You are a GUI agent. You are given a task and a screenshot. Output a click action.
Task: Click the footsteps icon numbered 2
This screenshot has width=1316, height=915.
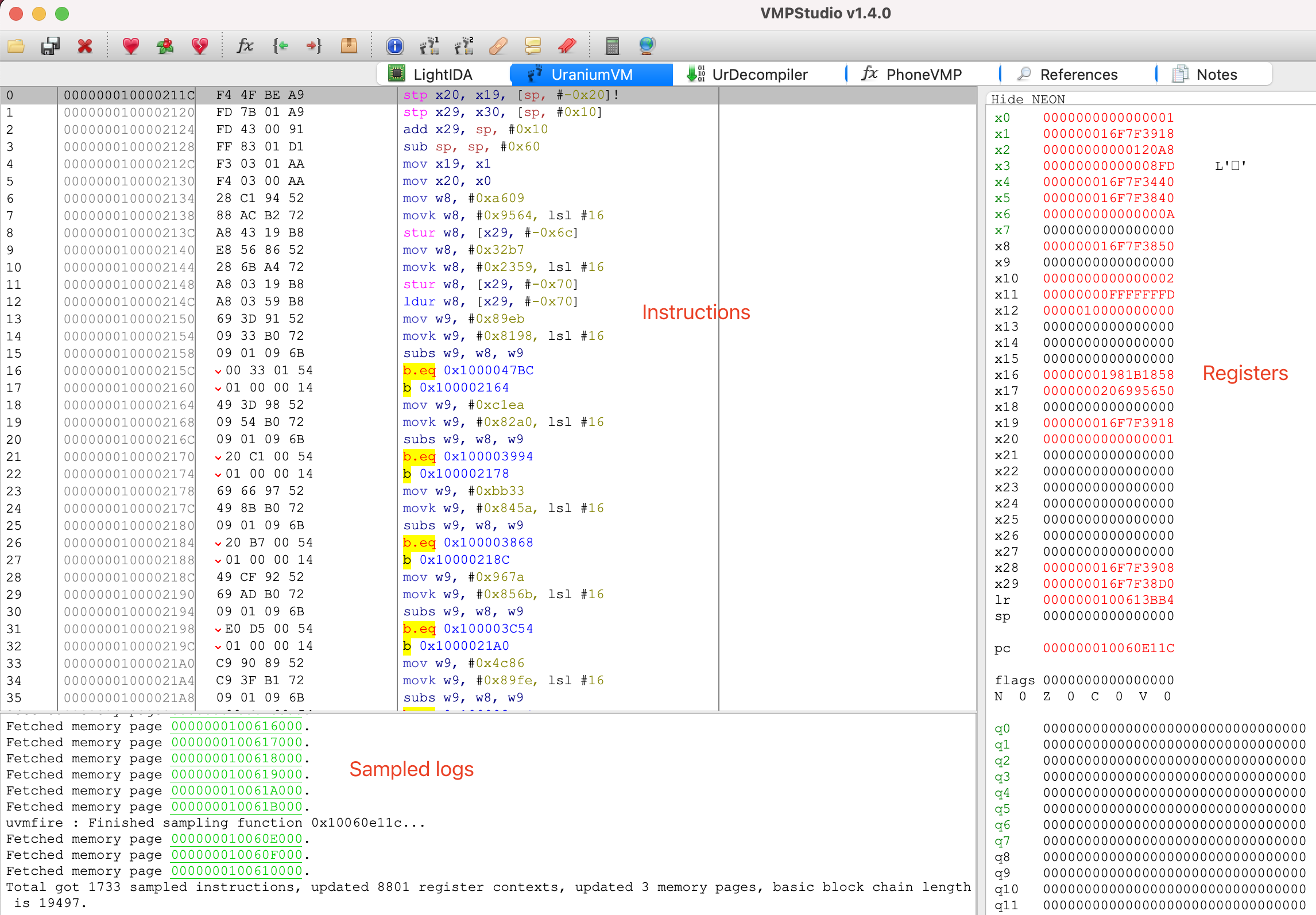click(x=464, y=45)
